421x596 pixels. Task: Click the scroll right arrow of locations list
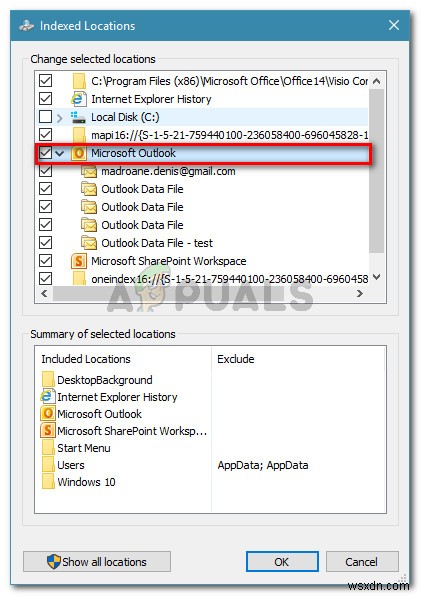[x=359, y=293]
